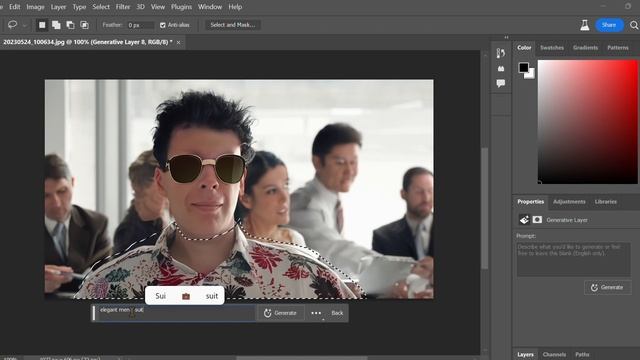Choose Intersect with selection mode icon
Viewport: 640px width, 360px height.
[84, 25]
